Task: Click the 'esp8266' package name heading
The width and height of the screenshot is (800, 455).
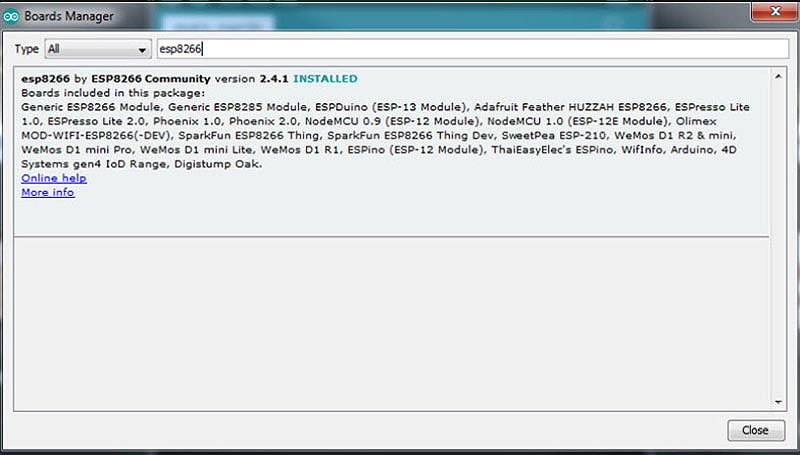Action: [x=45, y=79]
